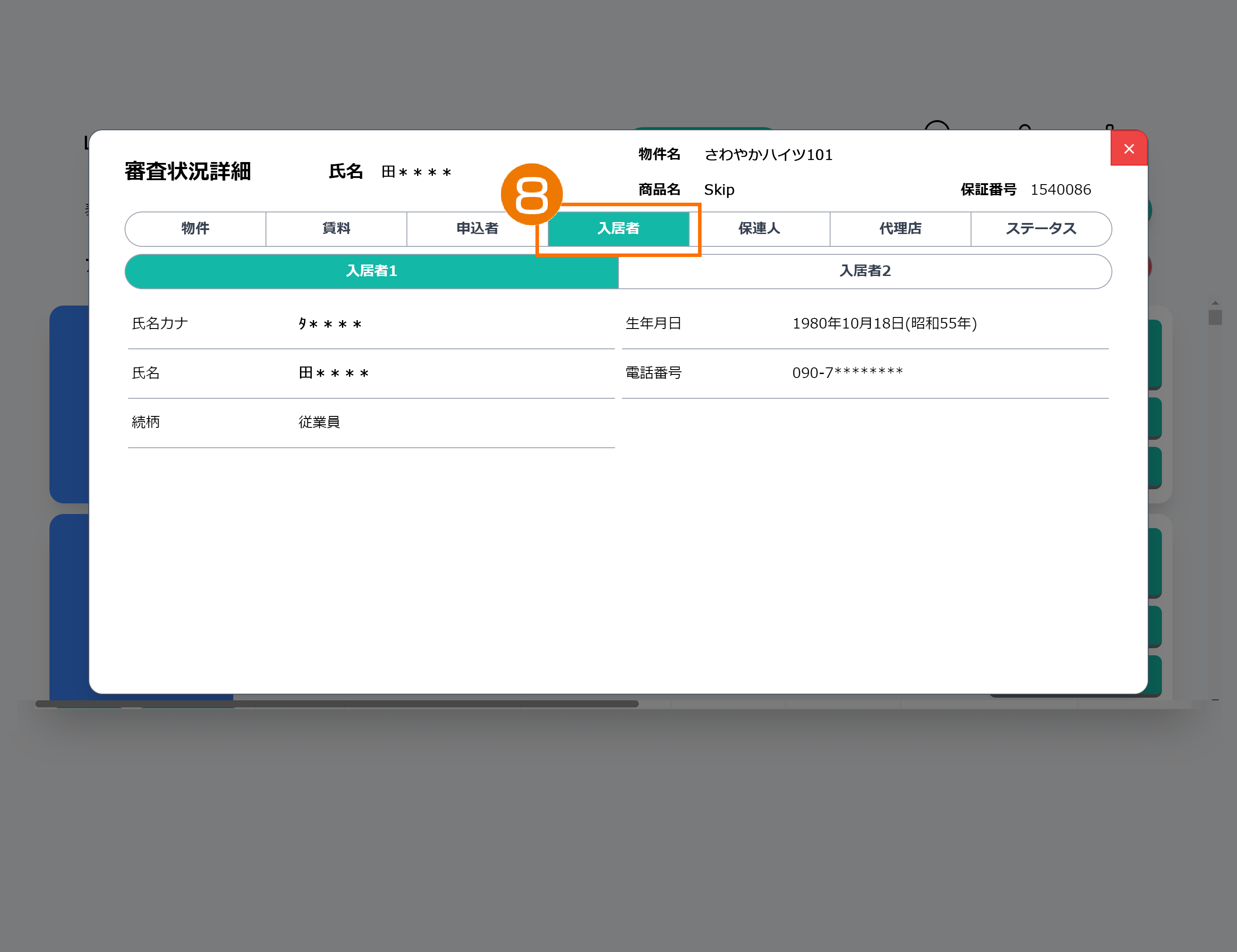Click the 保証番号 value 1540086
Image resolution: width=1237 pixels, height=952 pixels.
tap(1060, 189)
